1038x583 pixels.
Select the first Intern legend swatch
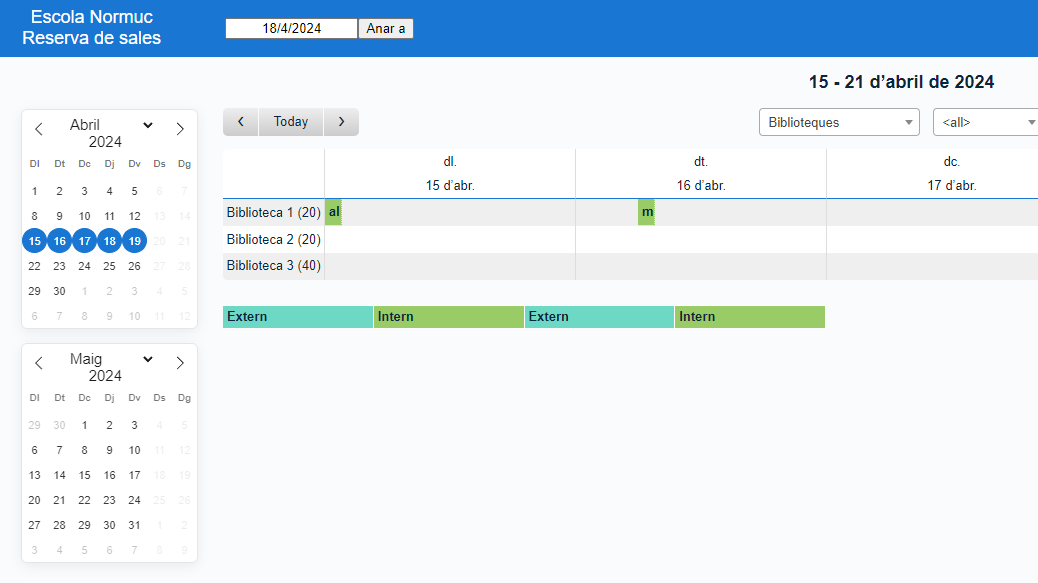[448, 317]
